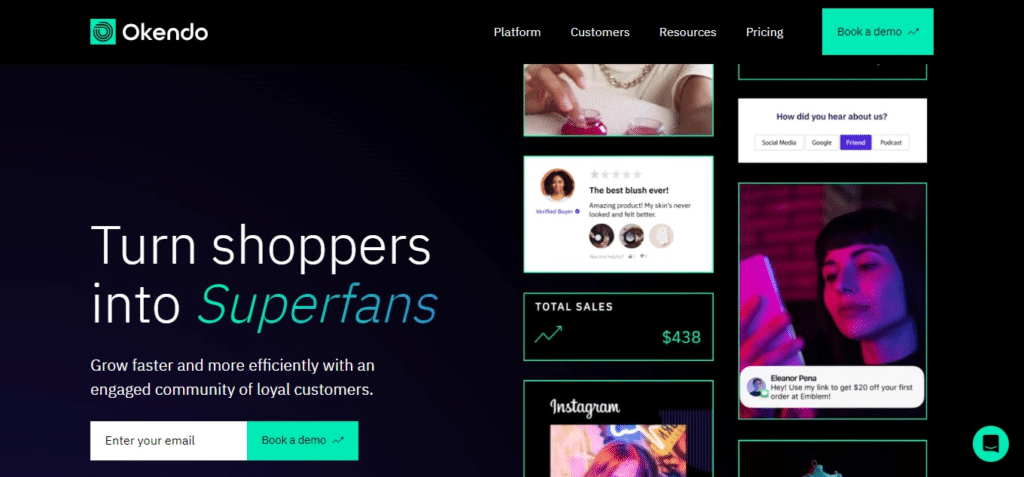Click the Total Sales trend arrow icon
Image resolution: width=1024 pixels, height=477 pixels.
pyautogui.click(x=548, y=335)
